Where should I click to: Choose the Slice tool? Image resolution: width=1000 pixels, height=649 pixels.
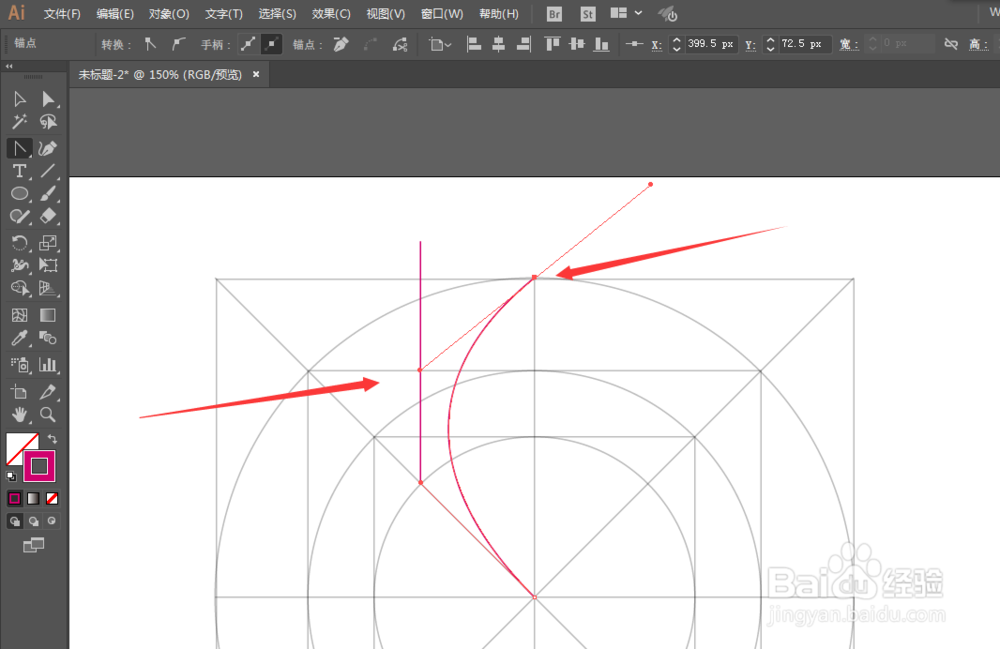pos(48,391)
